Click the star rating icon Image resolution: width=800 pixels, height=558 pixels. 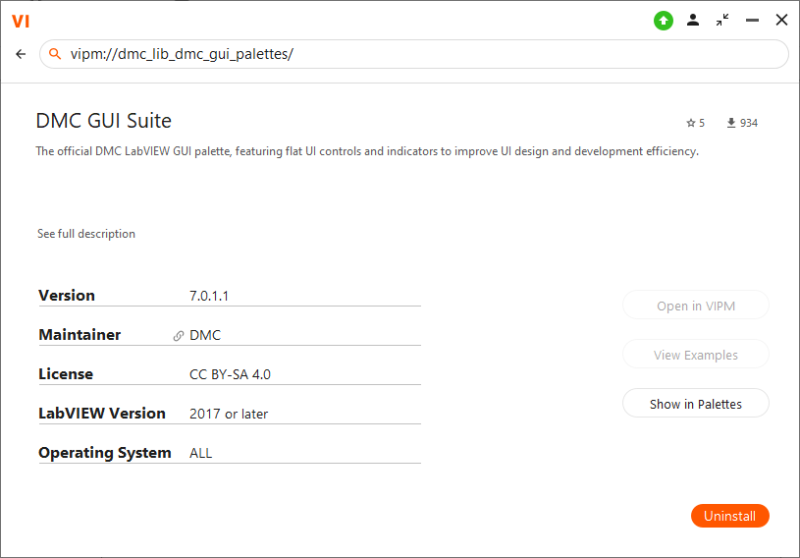(691, 123)
